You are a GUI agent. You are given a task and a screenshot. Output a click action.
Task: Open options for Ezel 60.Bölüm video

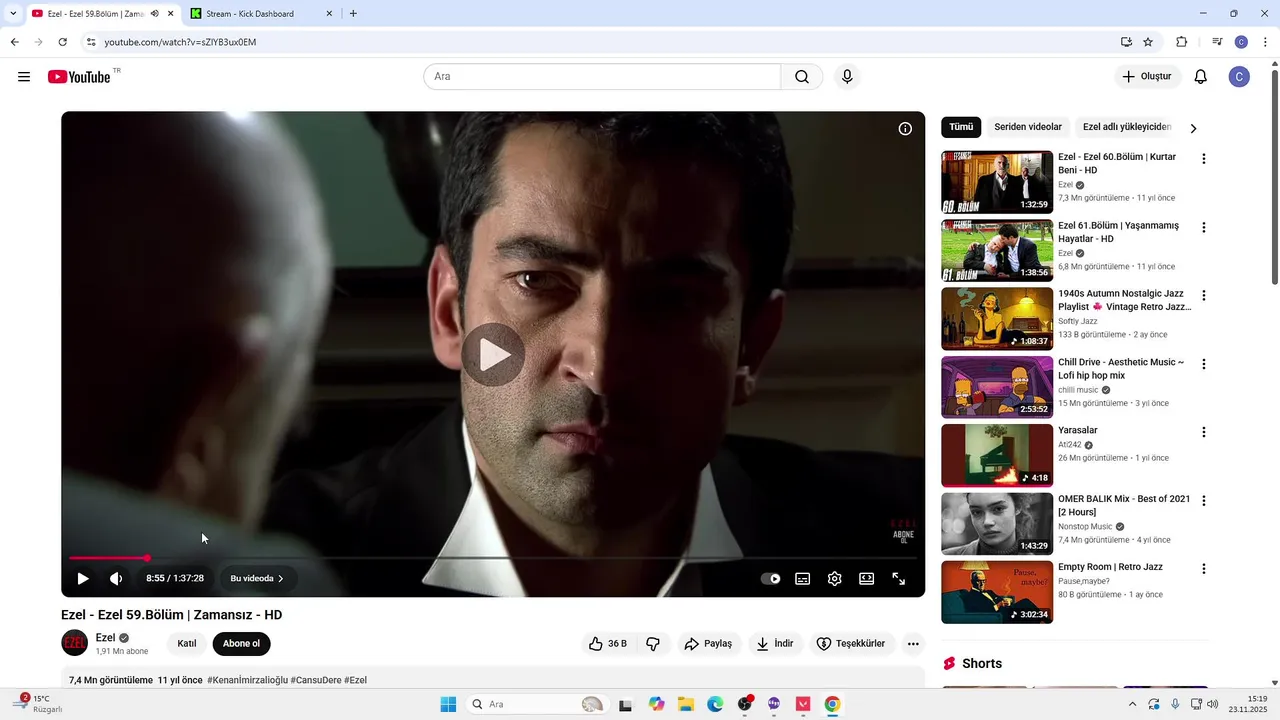pos(1204,159)
